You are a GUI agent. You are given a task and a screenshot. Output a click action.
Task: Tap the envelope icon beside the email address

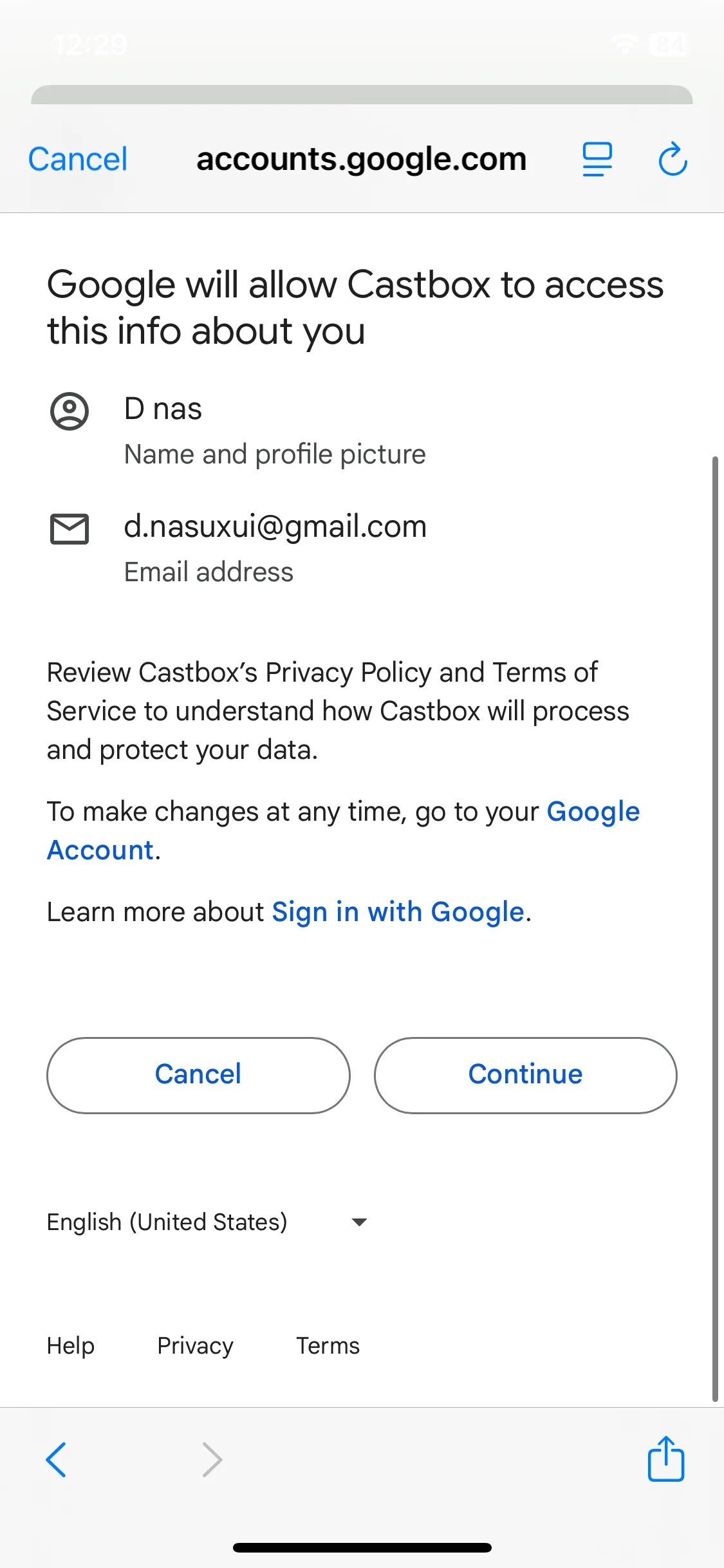(70, 529)
